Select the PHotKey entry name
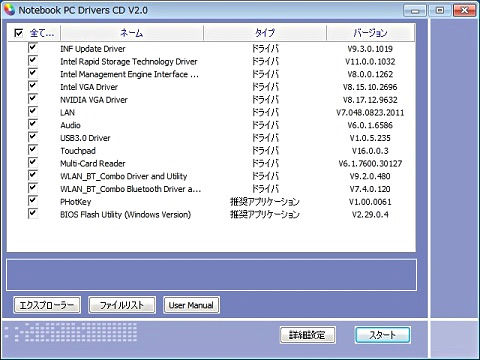The image size is (480, 360). [76, 202]
